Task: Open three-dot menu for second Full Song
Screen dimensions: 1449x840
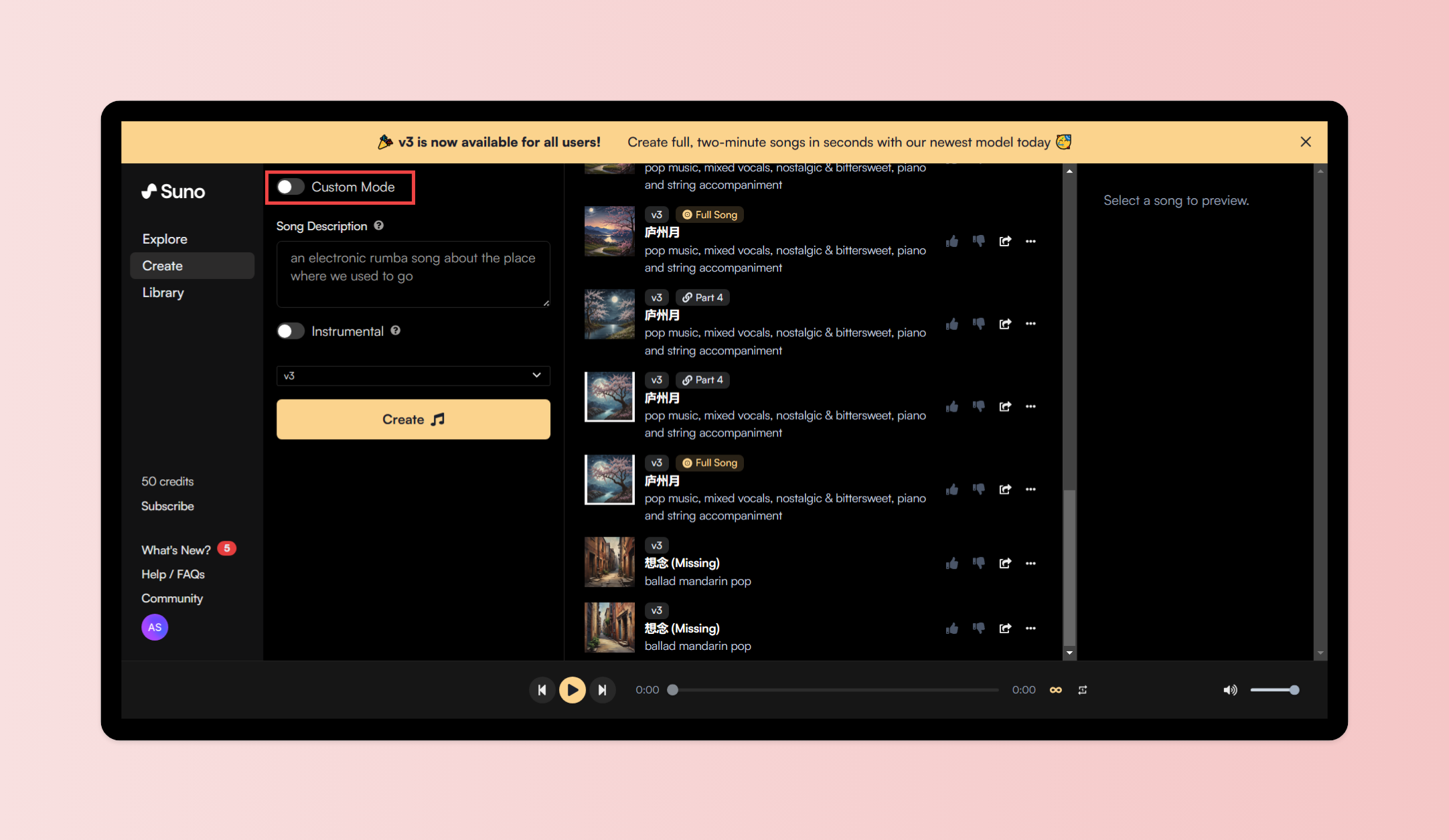Action: [x=1031, y=489]
